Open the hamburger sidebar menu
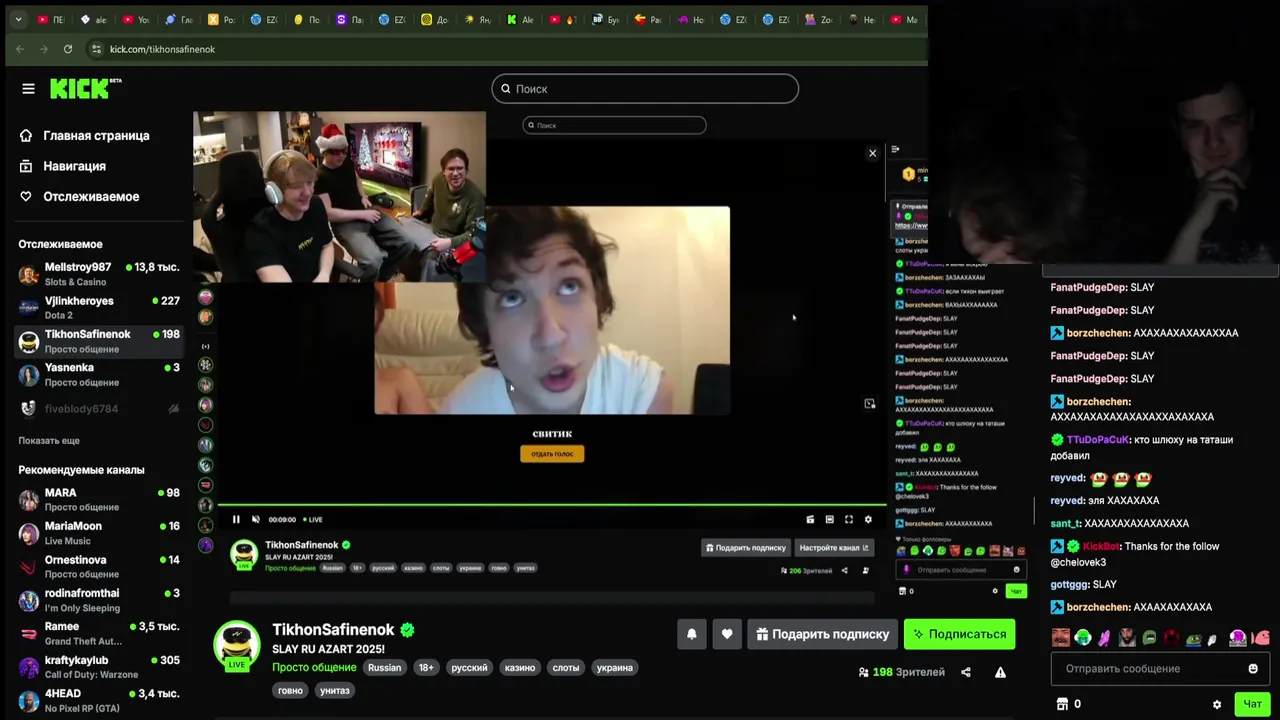Screen dimensions: 1280x720 tap(28, 89)
